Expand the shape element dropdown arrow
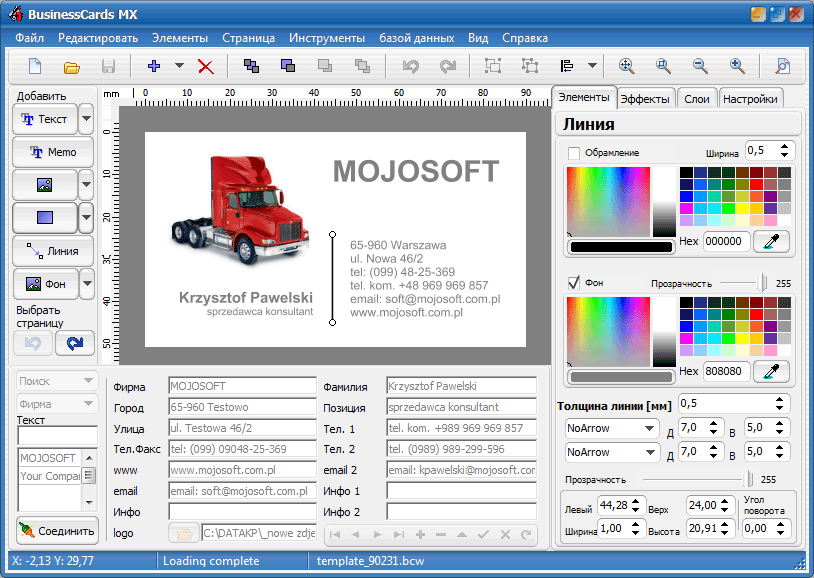This screenshot has height=578, width=814. (86, 218)
